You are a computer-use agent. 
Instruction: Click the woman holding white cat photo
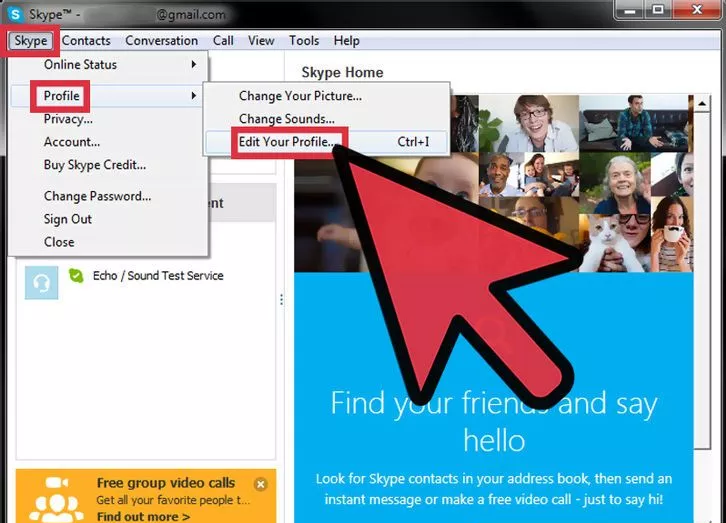click(x=615, y=243)
